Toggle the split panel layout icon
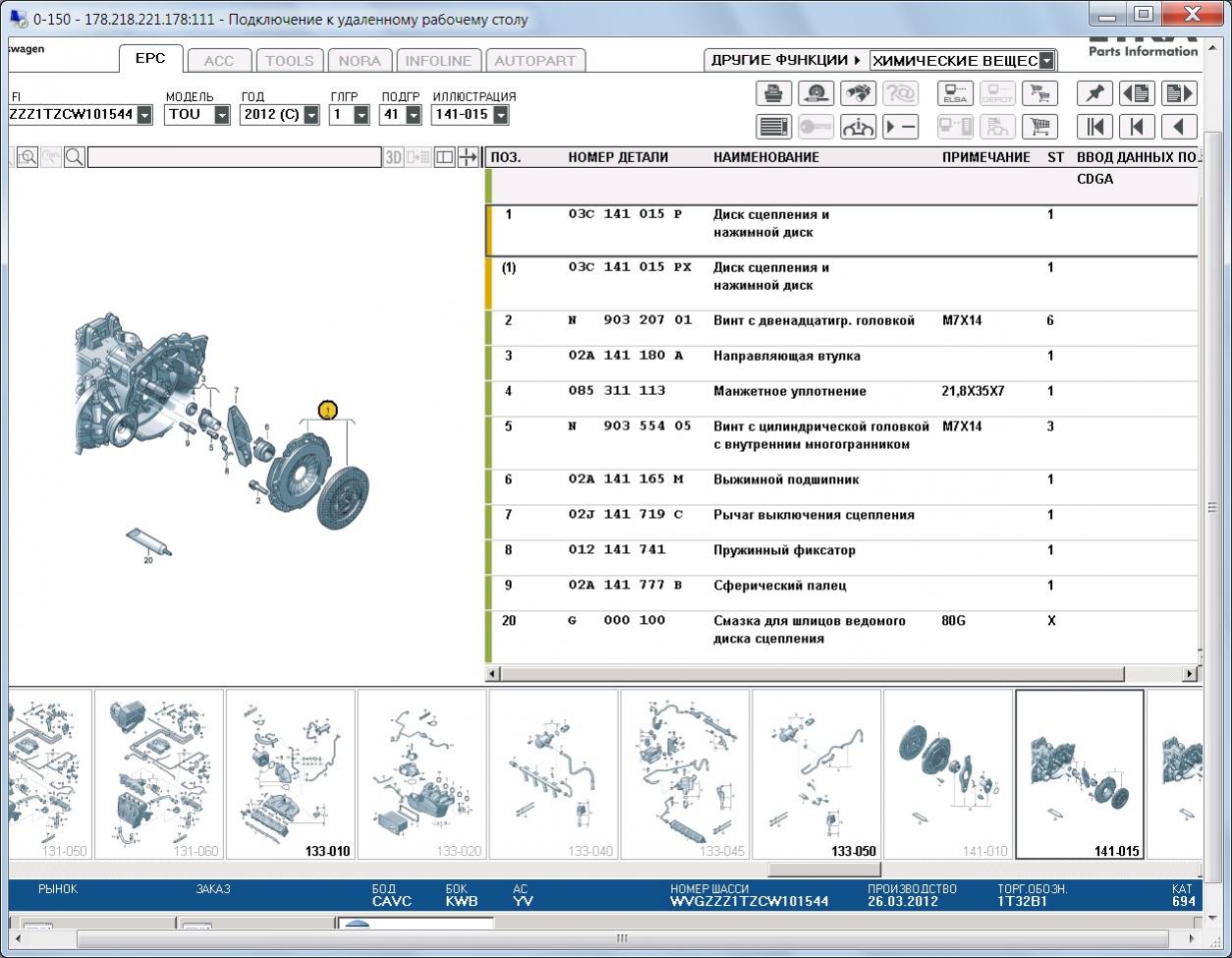Screen dimensions: 1232x958 click(445, 157)
